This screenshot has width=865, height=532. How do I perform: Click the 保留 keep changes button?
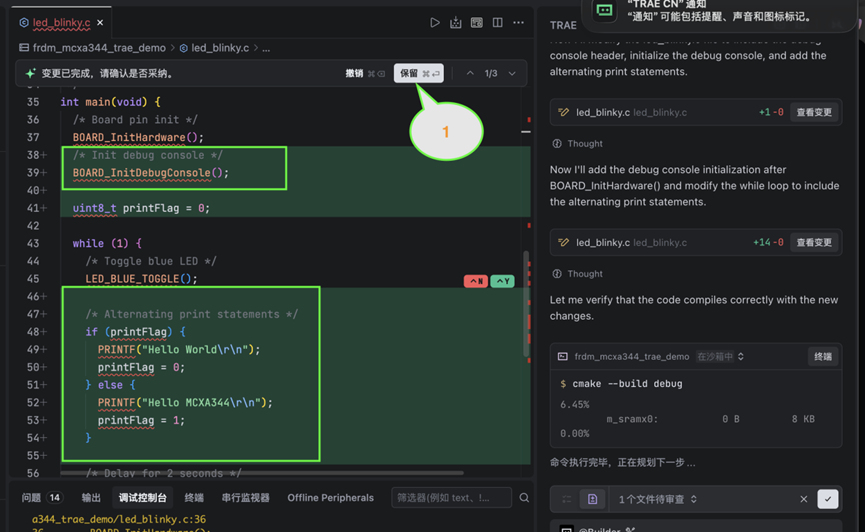(419, 73)
